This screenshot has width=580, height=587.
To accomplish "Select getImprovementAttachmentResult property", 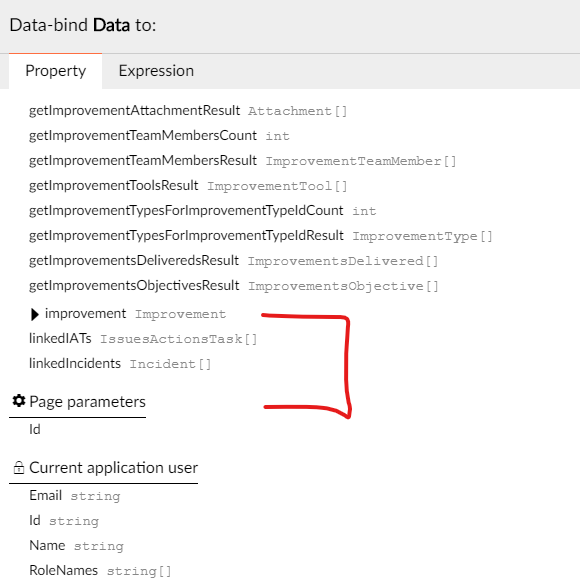I will point(188,110).
